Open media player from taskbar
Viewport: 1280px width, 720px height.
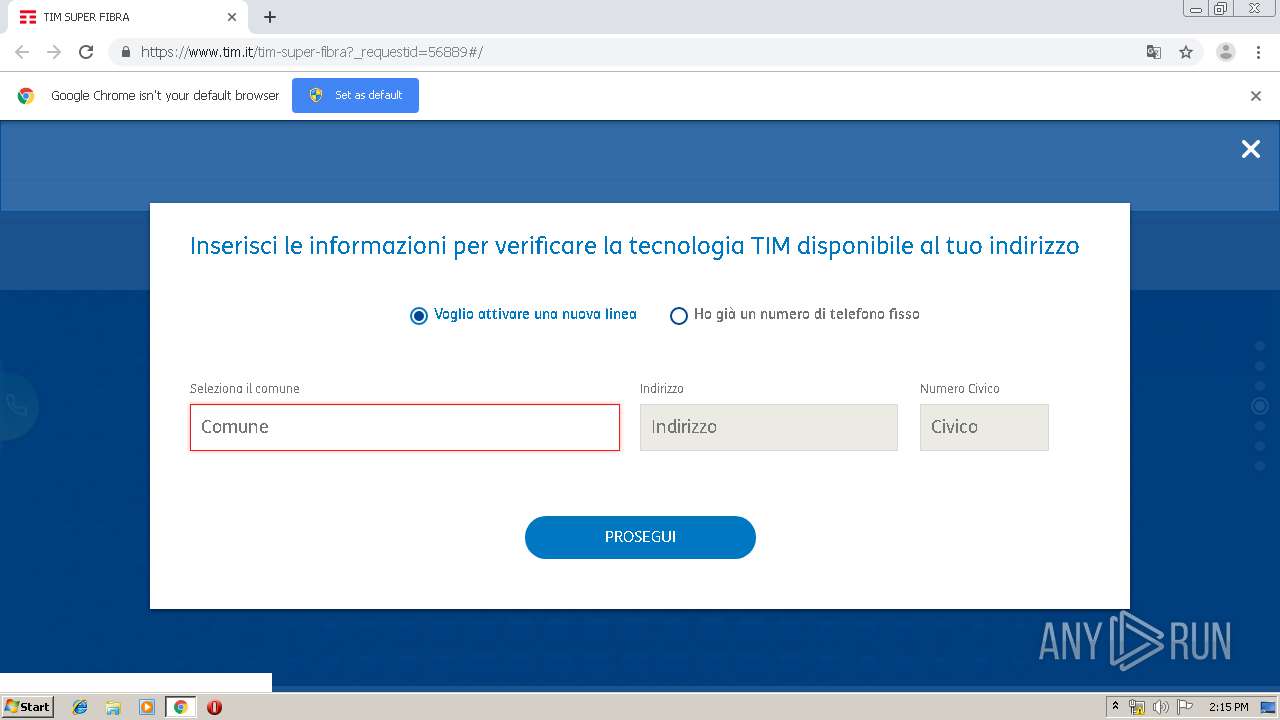point(147,707)
